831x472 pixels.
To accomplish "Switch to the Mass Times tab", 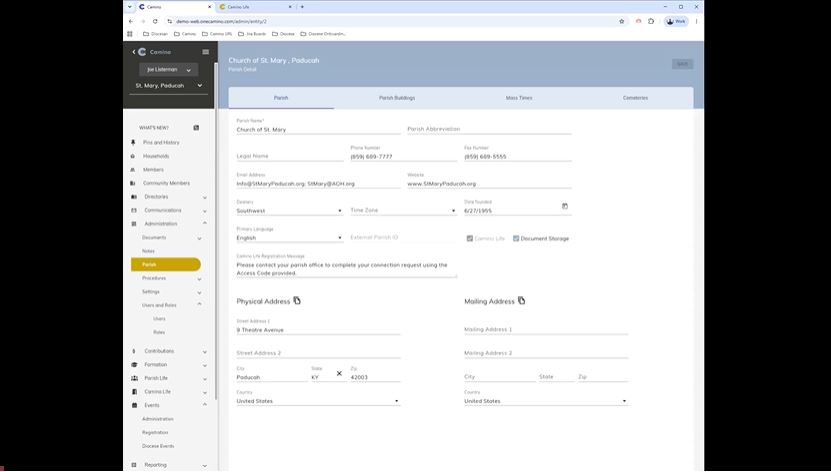I will point(519,98).
